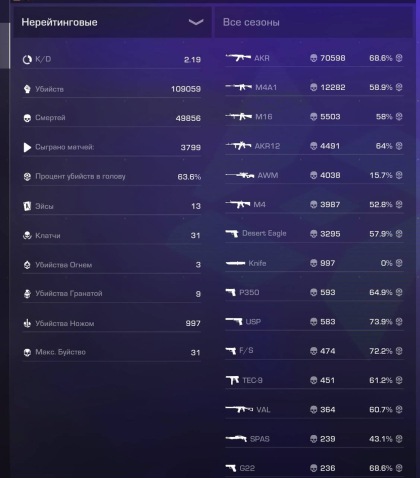Click the headshot icon next to AKR 68.6%
The width and height of the screenshot is (420, 478).
click(x=399, y=58)
